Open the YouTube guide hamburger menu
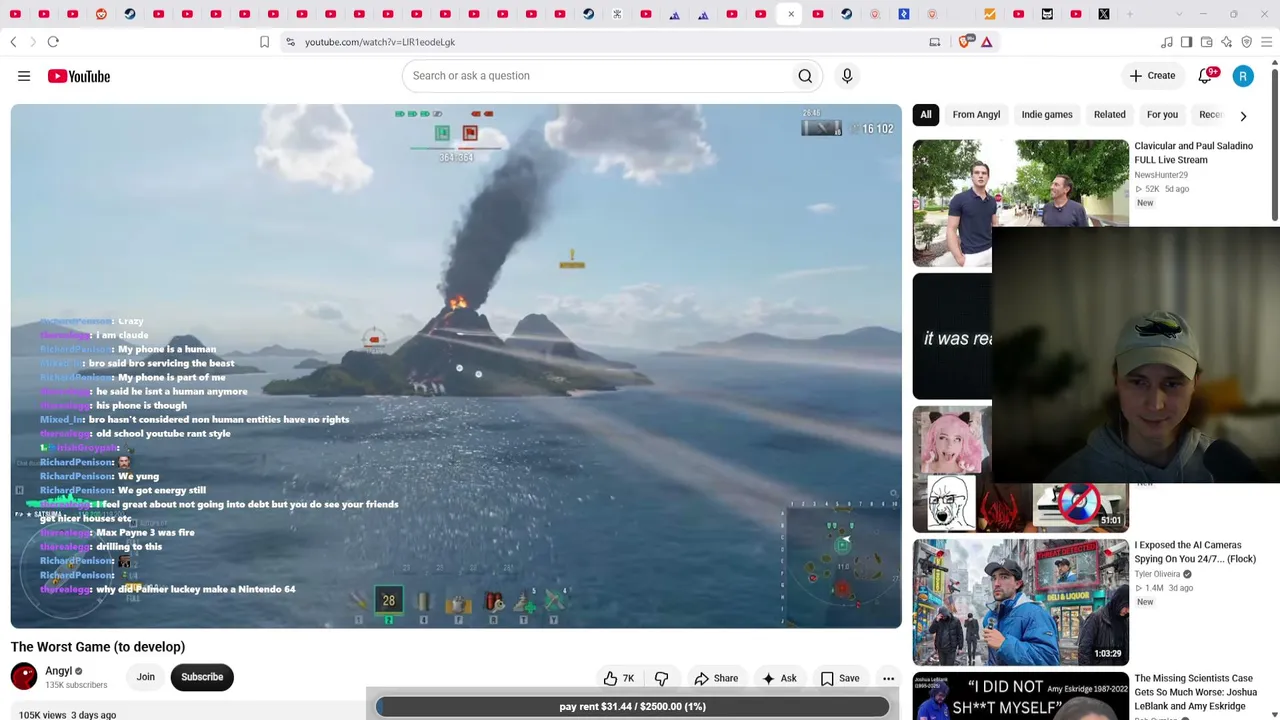The height and width of the screenshot is (720, 1280). click(24, 76)
